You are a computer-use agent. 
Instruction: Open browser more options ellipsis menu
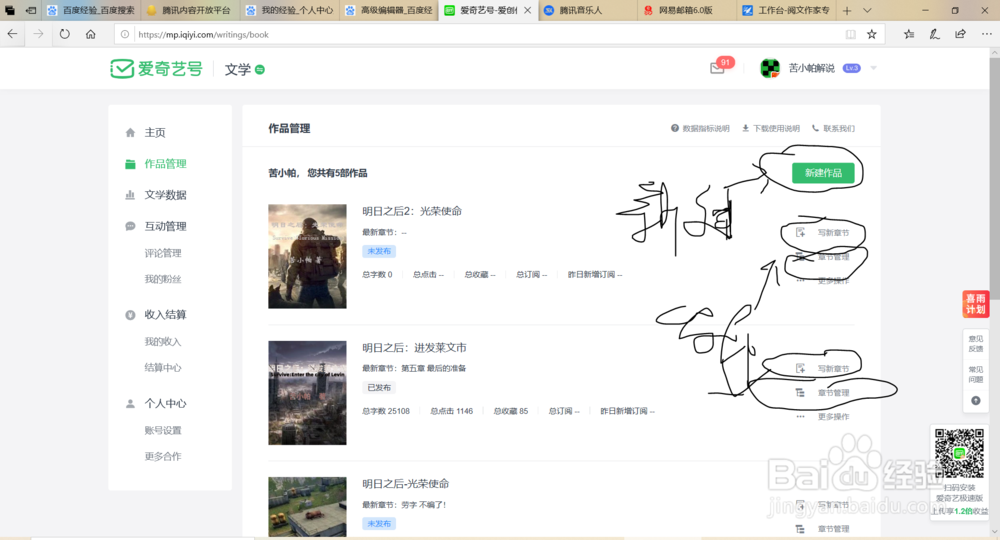pos(986,34)
